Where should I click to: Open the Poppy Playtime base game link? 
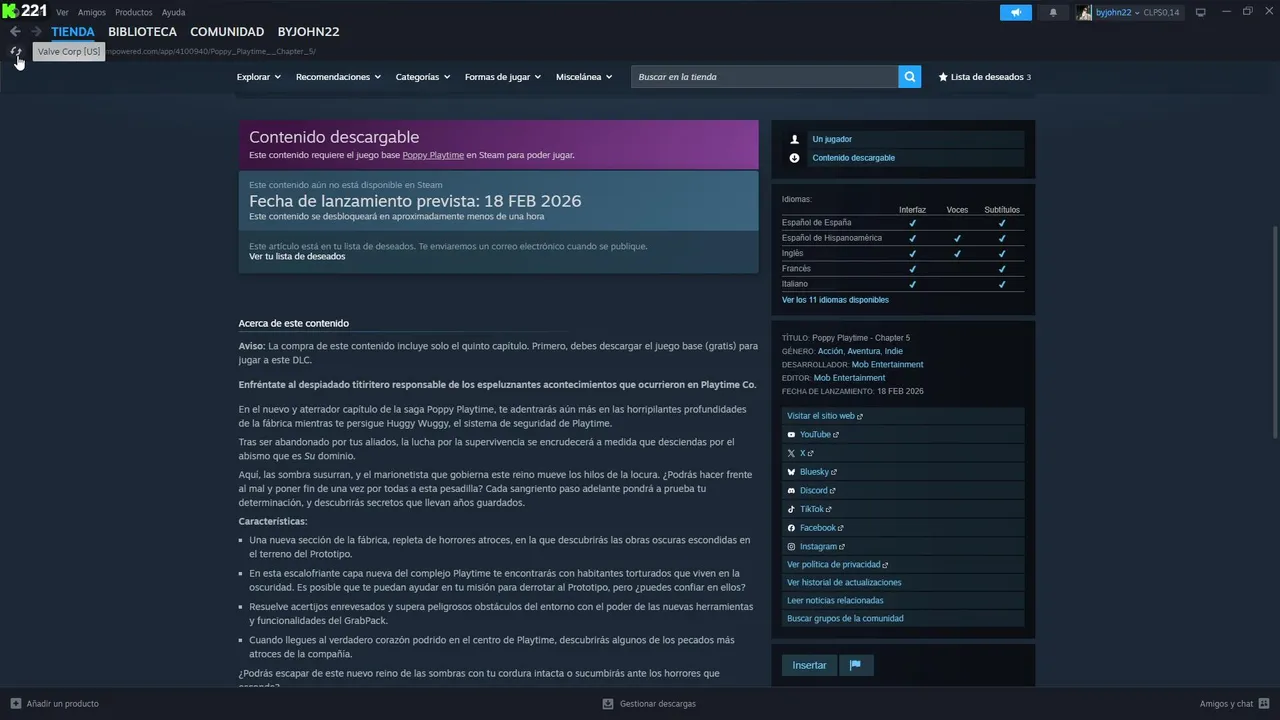(433, 155)
